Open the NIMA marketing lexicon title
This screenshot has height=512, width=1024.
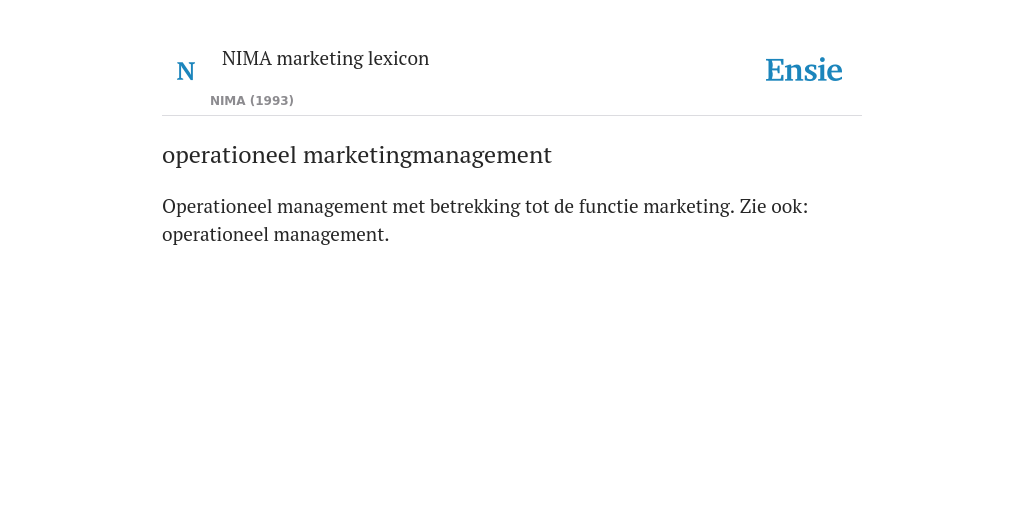point(325,58)
